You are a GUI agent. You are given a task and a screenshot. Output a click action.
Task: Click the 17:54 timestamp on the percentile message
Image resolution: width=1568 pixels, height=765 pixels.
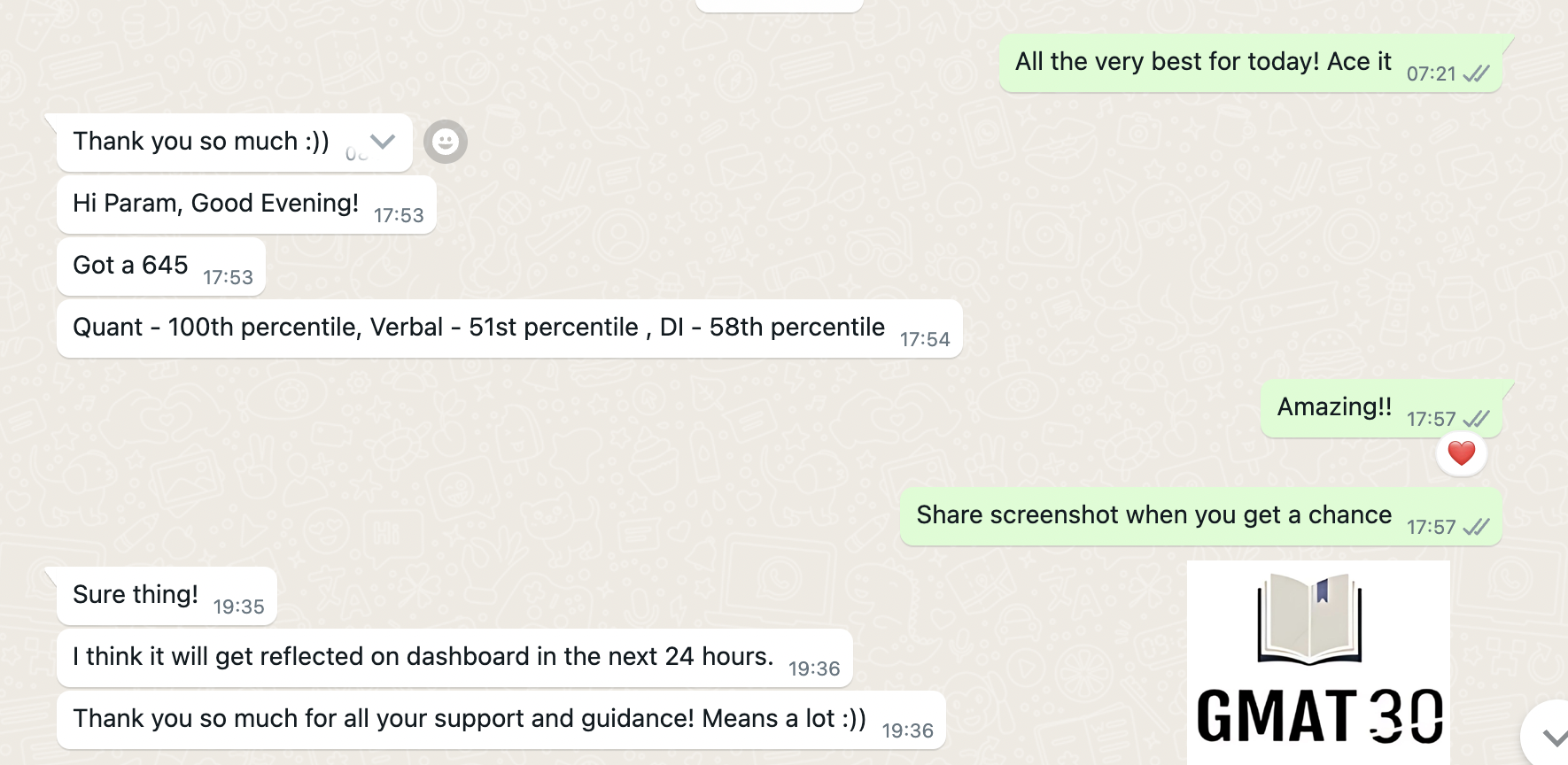coord(925,340)
